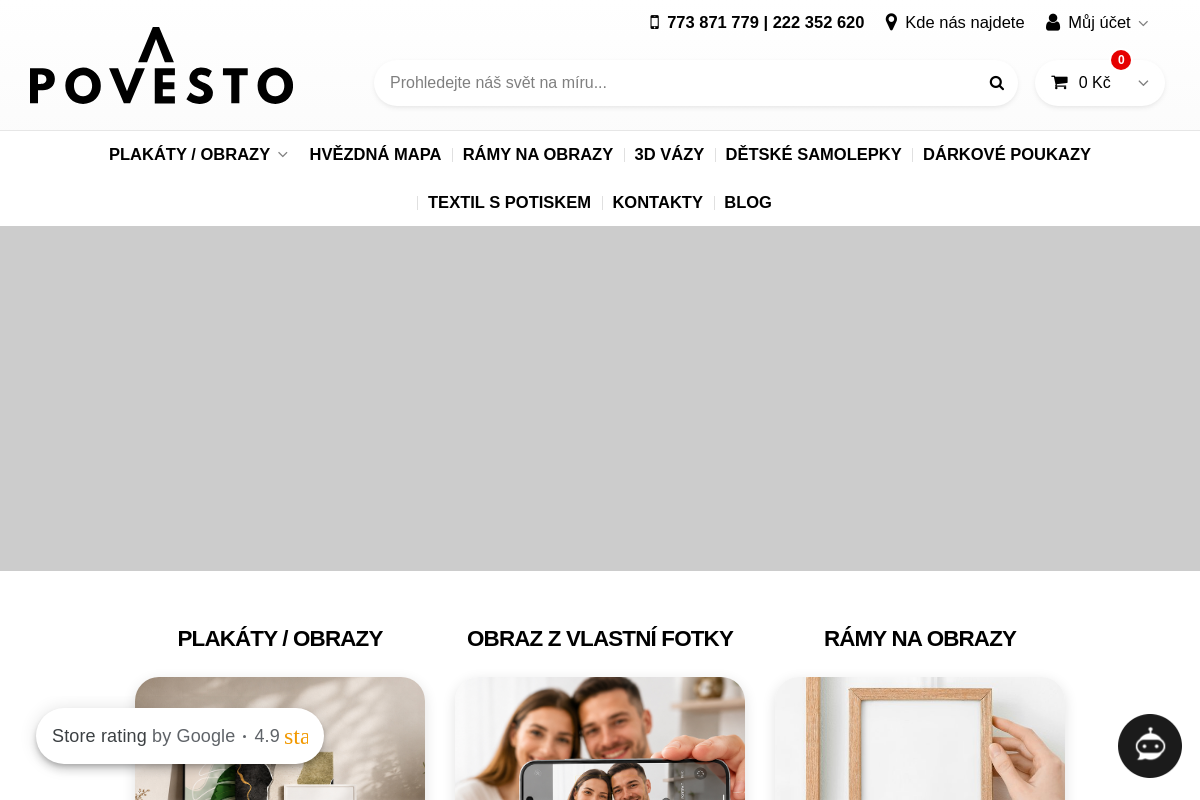
Task: Expand the Můj účet dropdown arrow
Action: tap(1143, 23)
